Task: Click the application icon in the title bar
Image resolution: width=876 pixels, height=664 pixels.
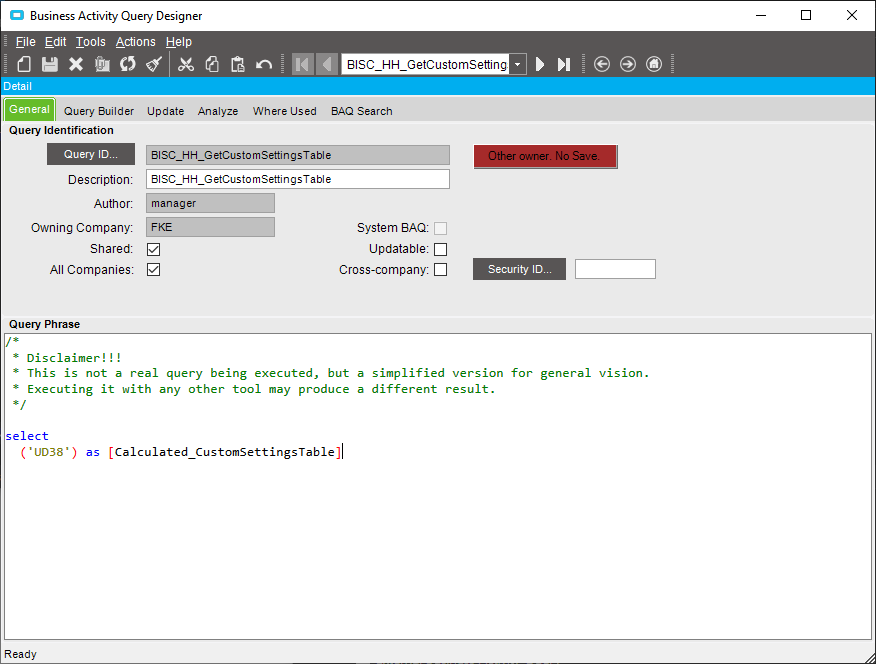Action: [x=17, y=15]
